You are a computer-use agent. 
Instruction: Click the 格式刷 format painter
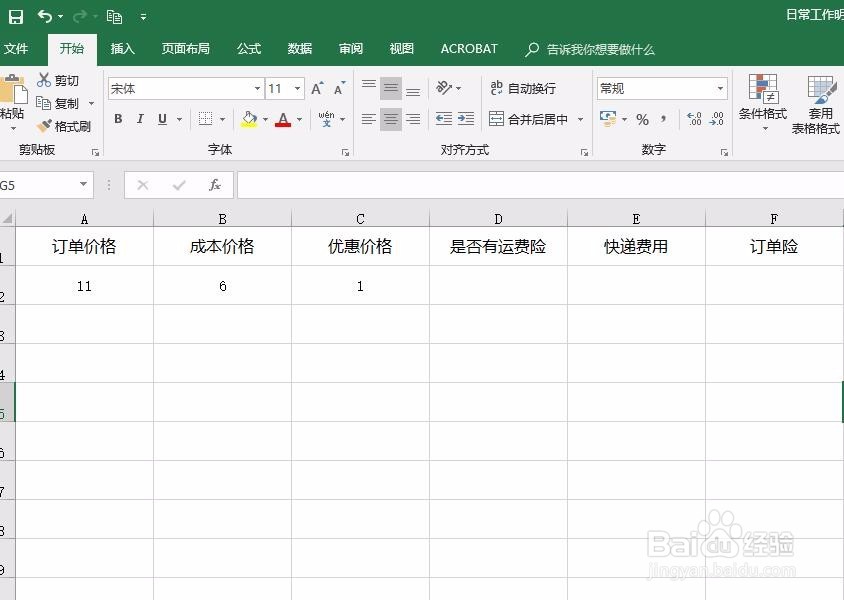pyautogui.click(x=64, y=126)
